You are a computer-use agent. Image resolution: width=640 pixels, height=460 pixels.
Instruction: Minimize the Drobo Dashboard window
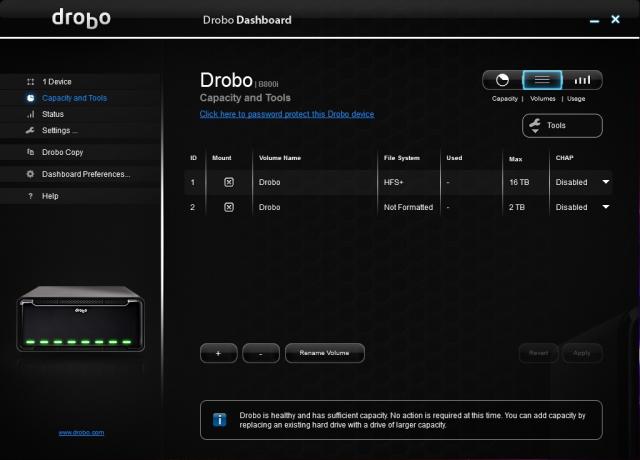[x=595, y=21]
